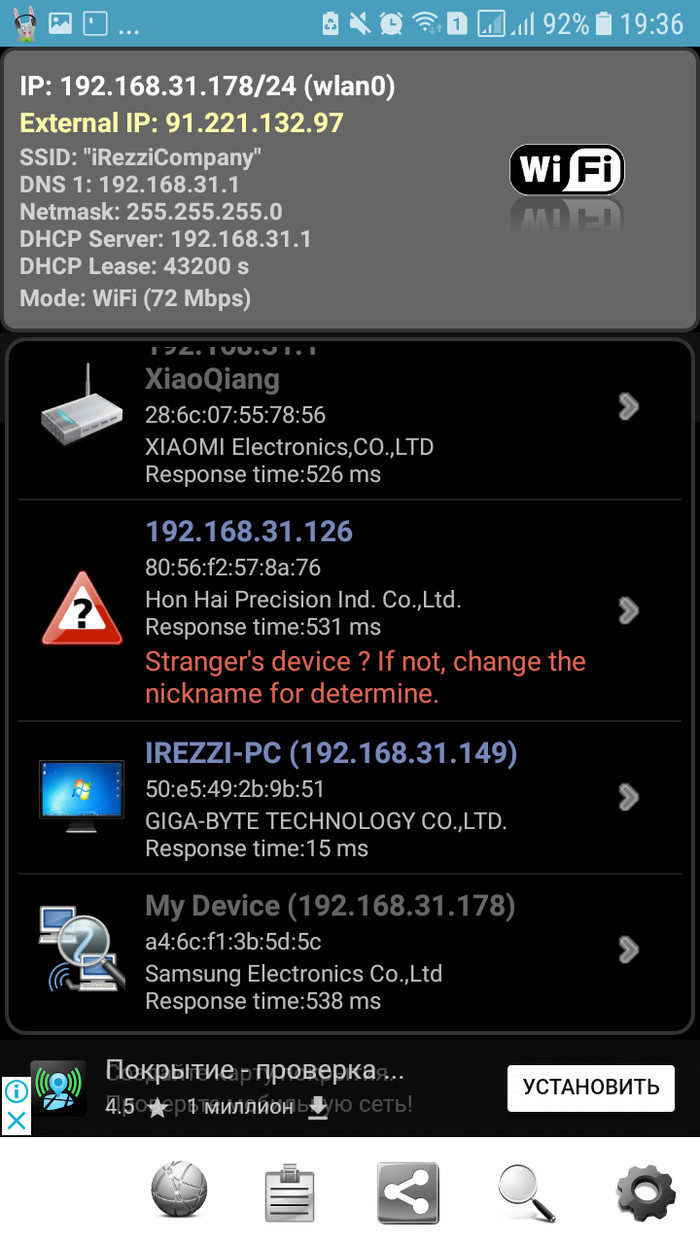Image resolution: width=700 pixels, height=1244 pixels.
Task: Start scan with the magnifying glass icon
Action: pyautogui.click(x=526, y=1192)
